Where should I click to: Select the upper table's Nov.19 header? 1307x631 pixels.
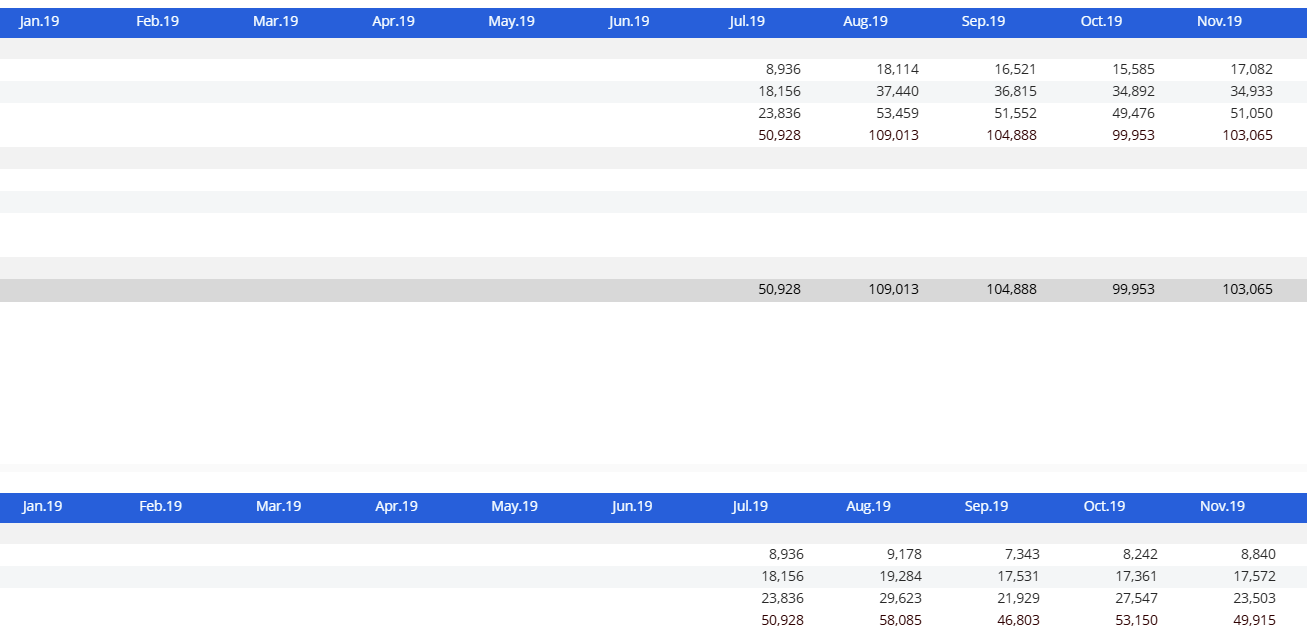pyautogui.click(x=1219, y=21)
